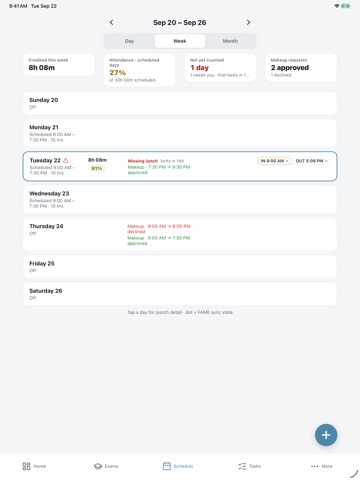The image size is (360, 480).
Task: Tap the 81% badge on Tuesday
Action: click(97, 168)
